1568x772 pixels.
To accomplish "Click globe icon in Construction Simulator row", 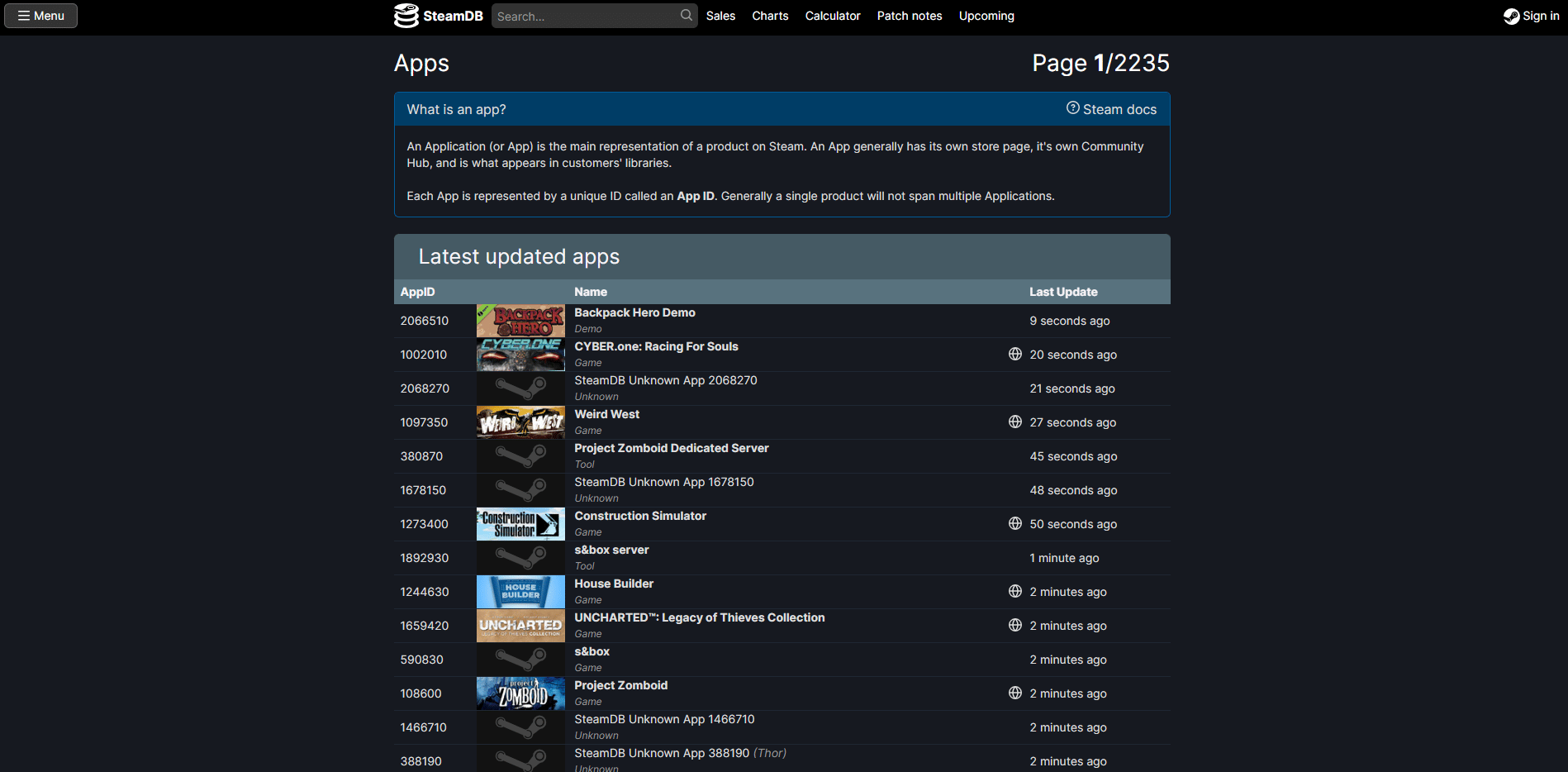I will click(1015, 523).
